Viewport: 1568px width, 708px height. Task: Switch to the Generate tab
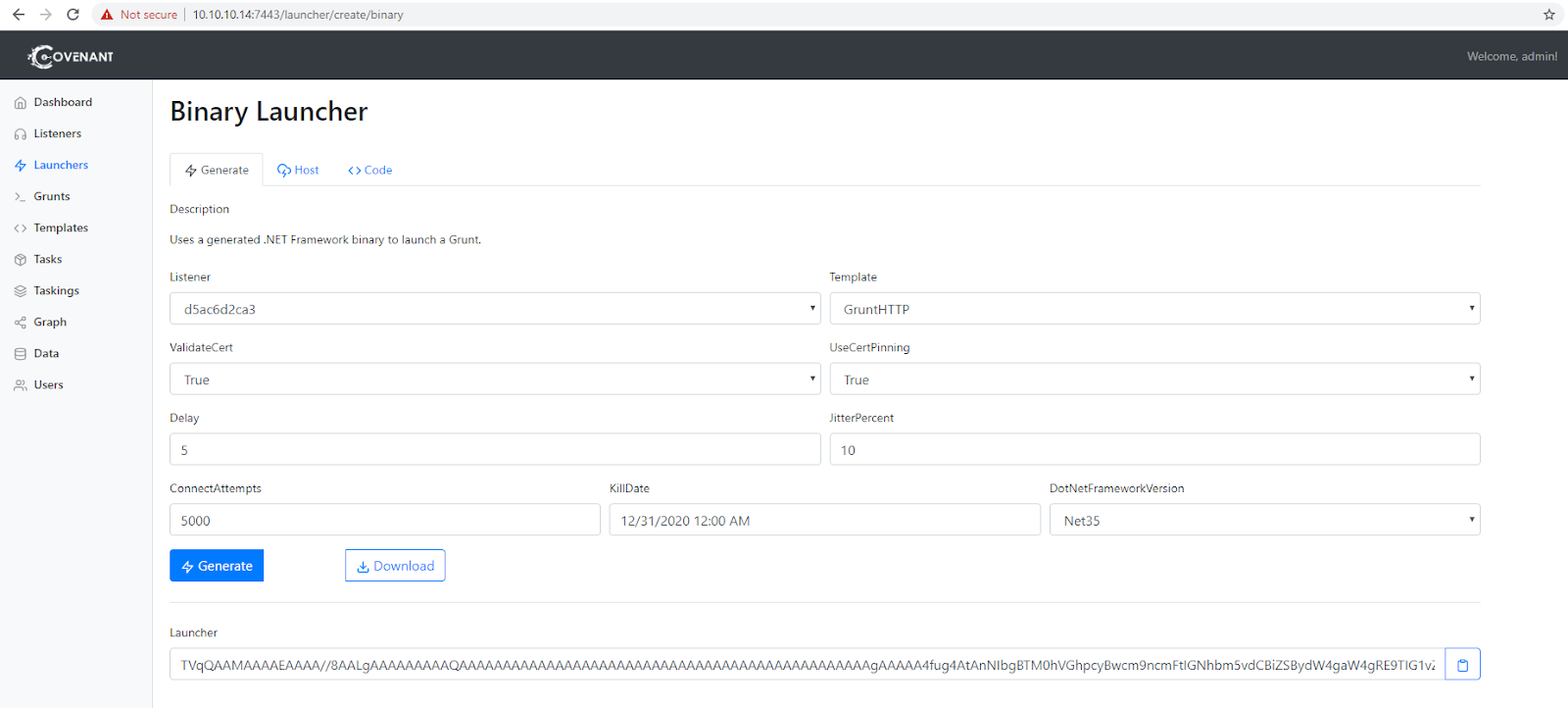(217, 170)
